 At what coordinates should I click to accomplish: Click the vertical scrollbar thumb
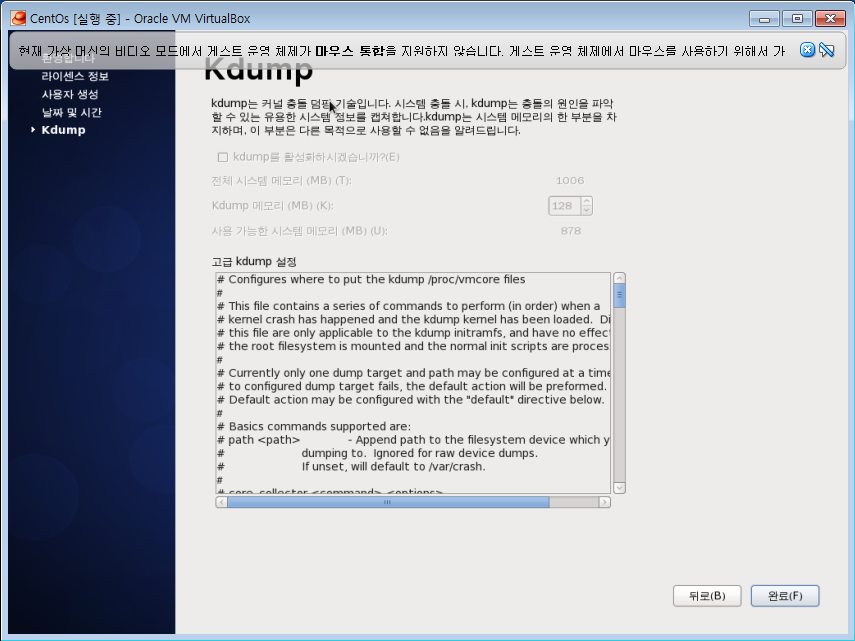(x=619, y=295)
